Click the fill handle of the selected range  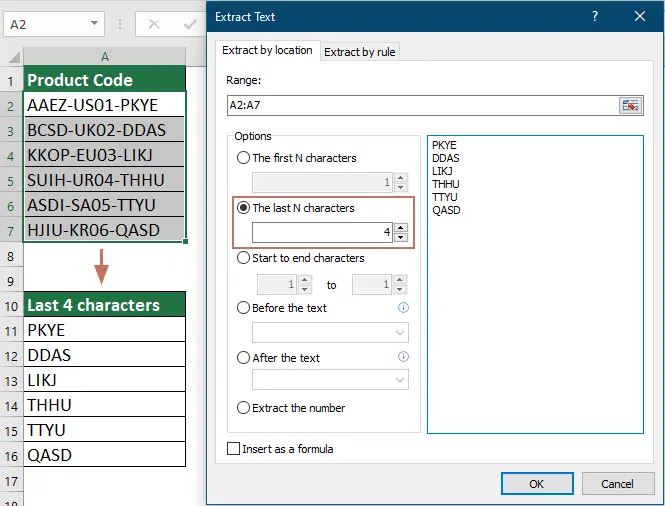coord(185,241)
